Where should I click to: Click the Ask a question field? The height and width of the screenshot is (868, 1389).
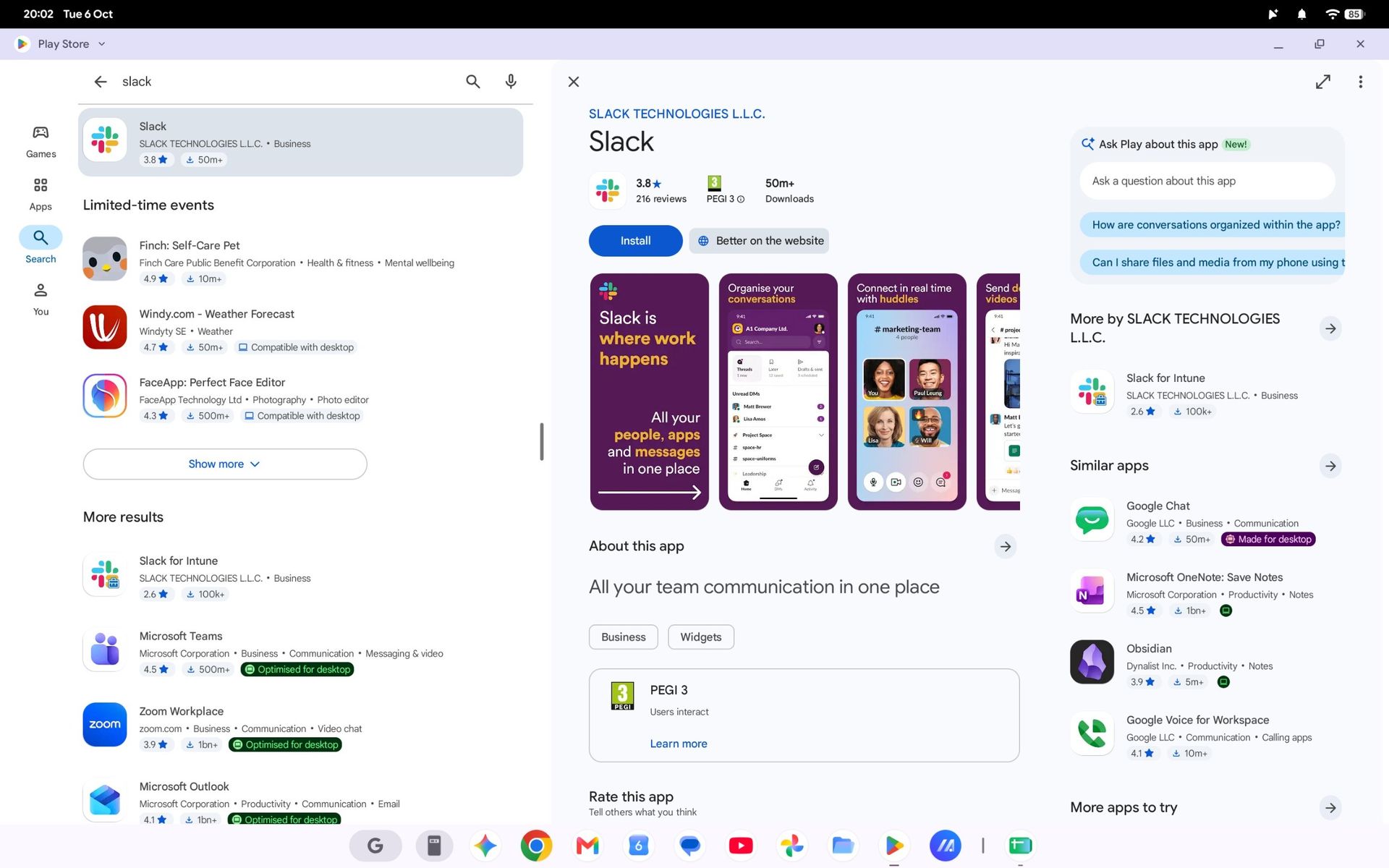coord(1207,181)
